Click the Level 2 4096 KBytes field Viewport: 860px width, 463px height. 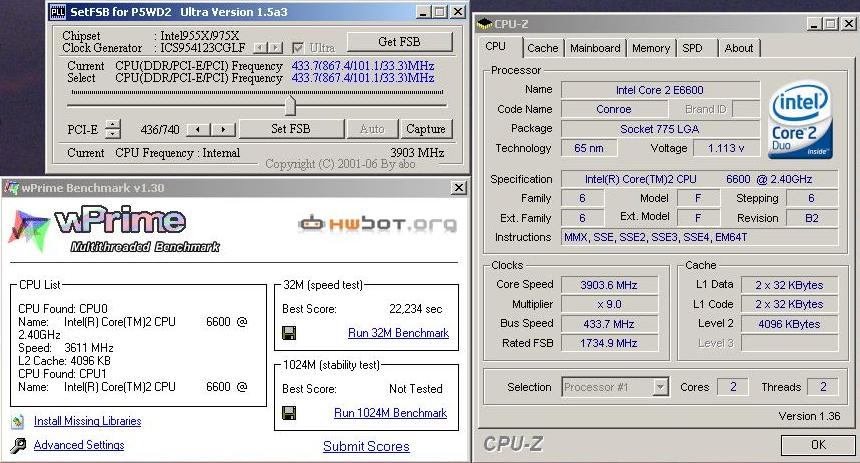click(x=789, y=324)
